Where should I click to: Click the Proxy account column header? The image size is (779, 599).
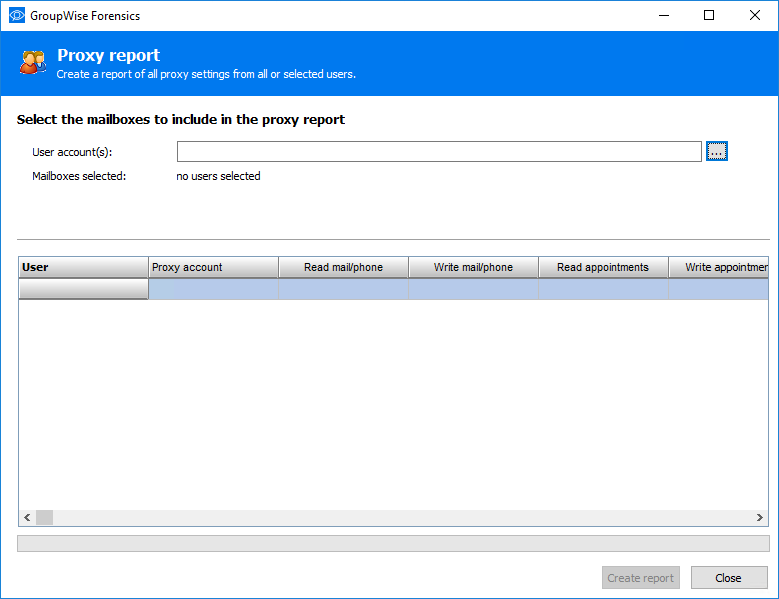point(213,267)
